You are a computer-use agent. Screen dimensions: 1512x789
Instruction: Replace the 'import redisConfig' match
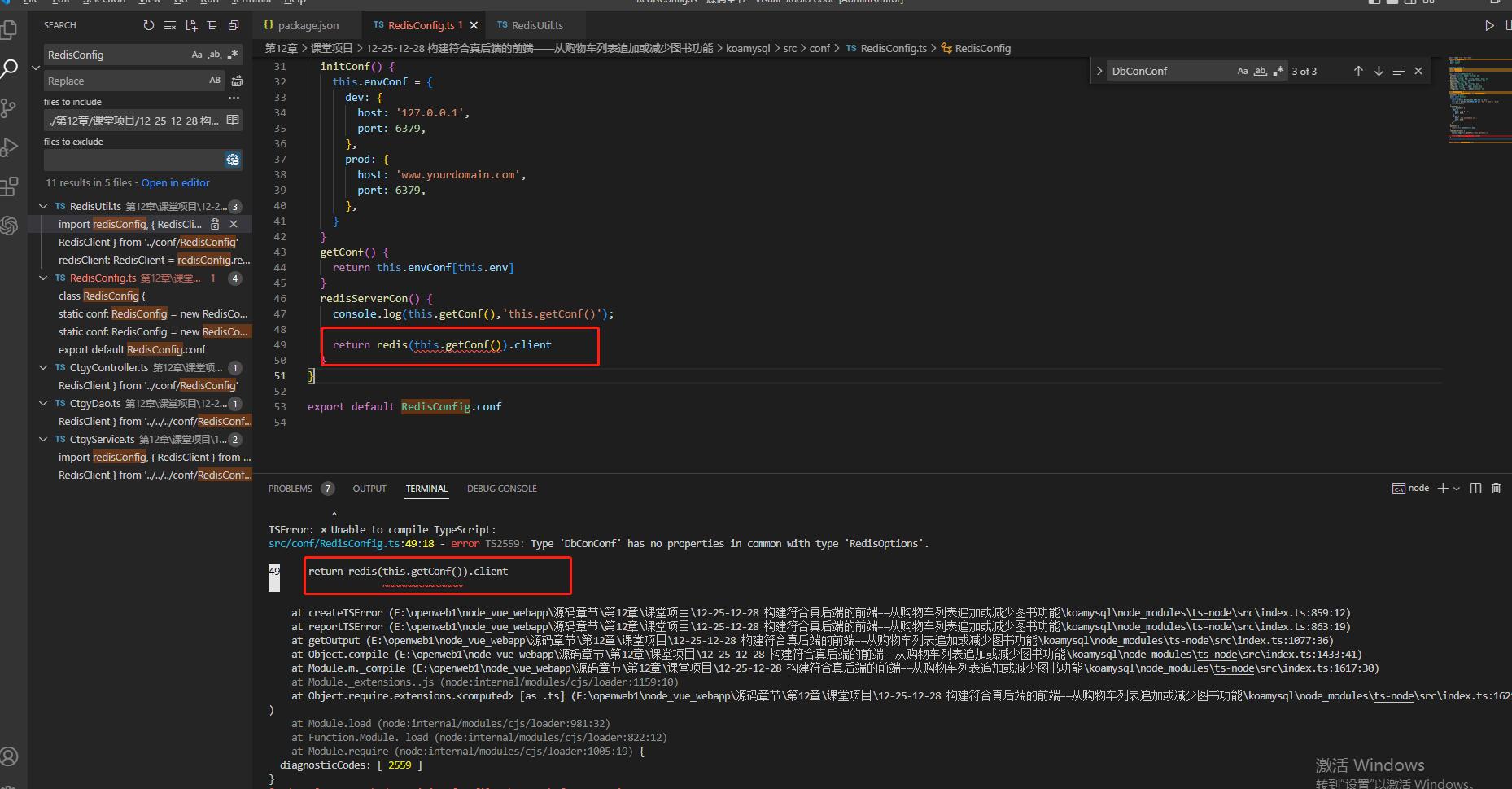click(x=215, y=224)
